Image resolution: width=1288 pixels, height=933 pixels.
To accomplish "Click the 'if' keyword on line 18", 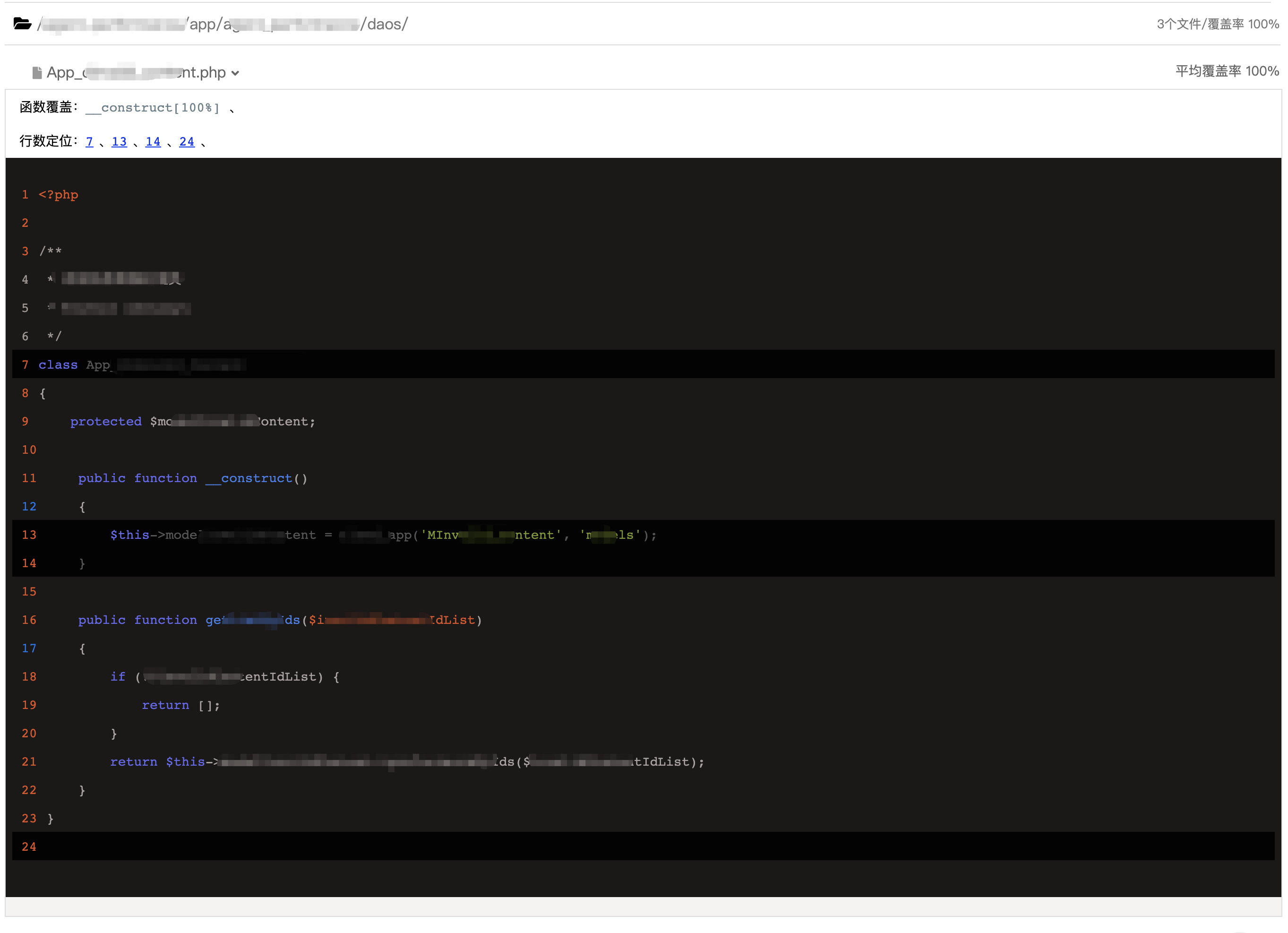I will 118,677.
